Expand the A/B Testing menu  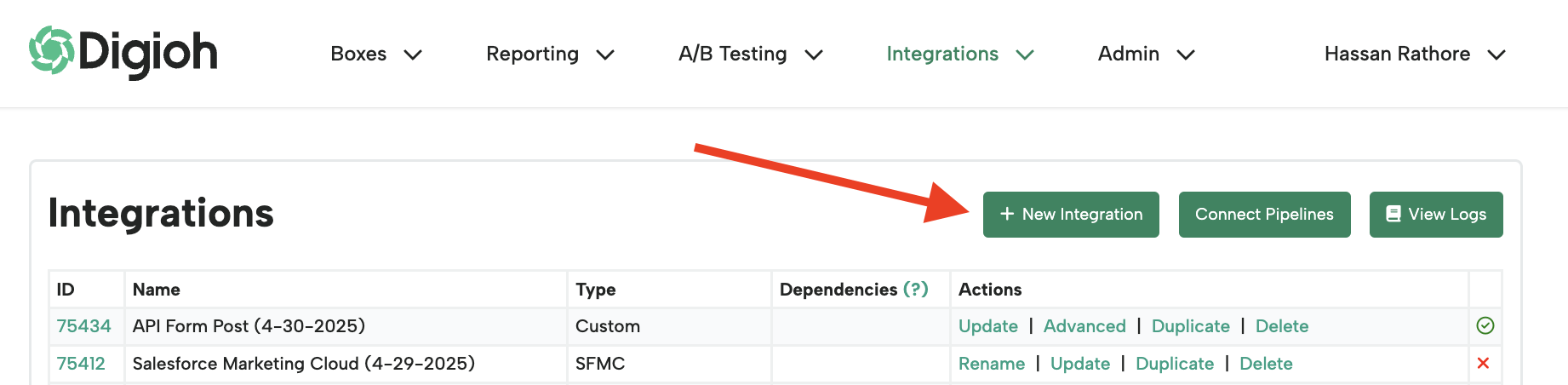751,54
